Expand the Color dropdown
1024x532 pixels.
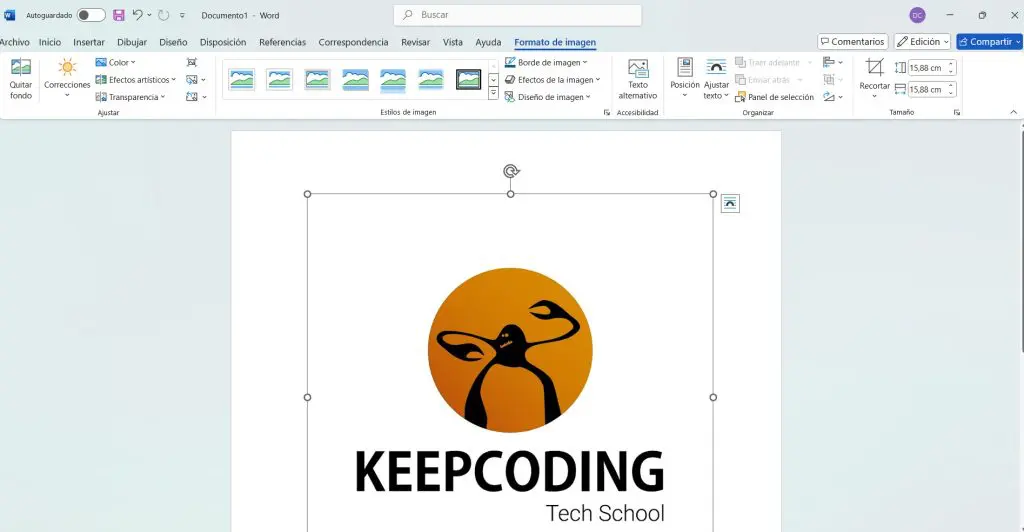click(x=116, y=62)
